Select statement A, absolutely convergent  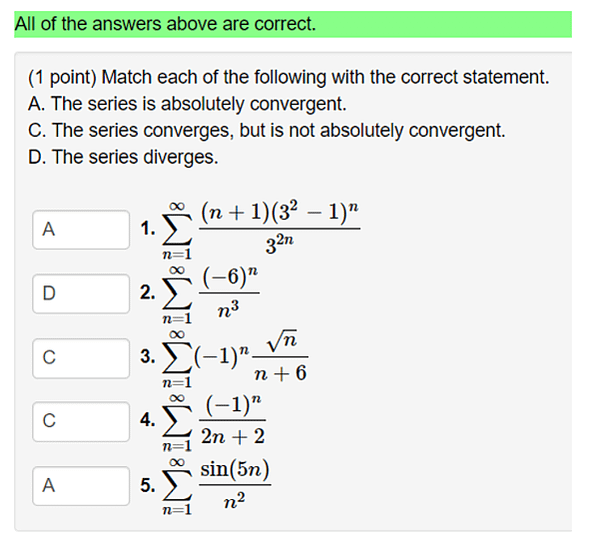tap(187, 104)
